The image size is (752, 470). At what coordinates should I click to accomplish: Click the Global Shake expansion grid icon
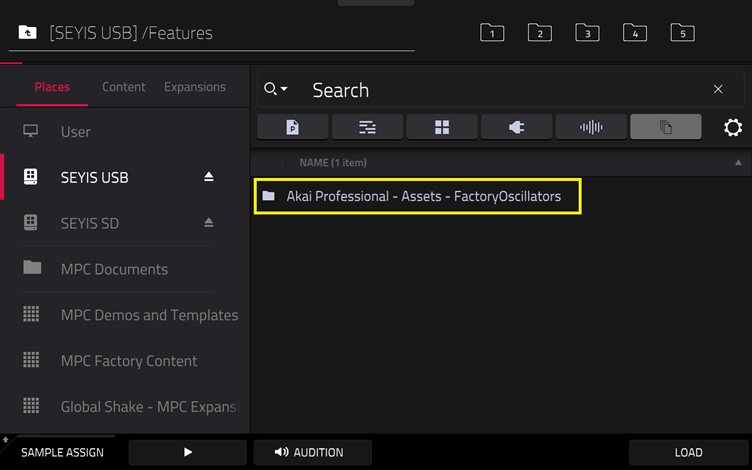31,406
